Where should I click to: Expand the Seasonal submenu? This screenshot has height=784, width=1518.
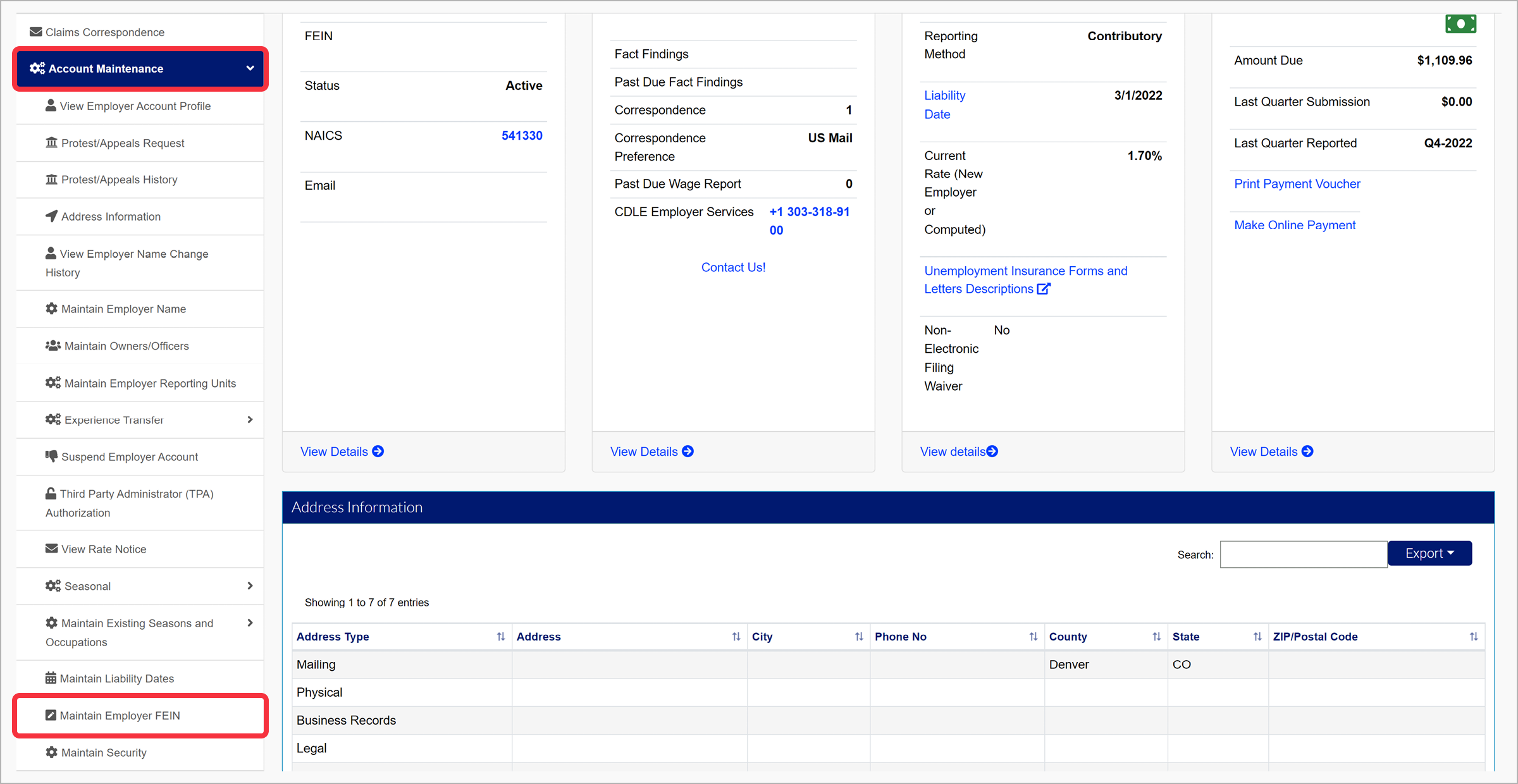coord(250,586)
